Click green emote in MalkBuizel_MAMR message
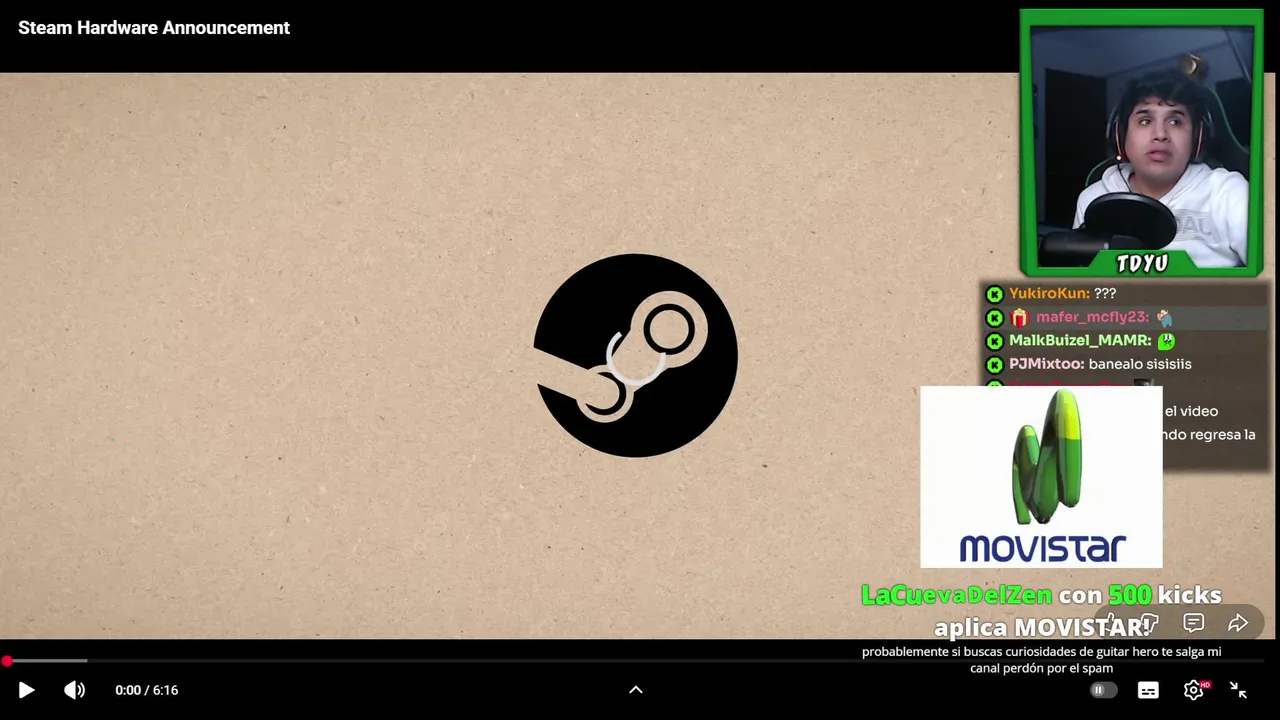The height and width of the screenshot is (720, 1280). (x=1166, y=341)
